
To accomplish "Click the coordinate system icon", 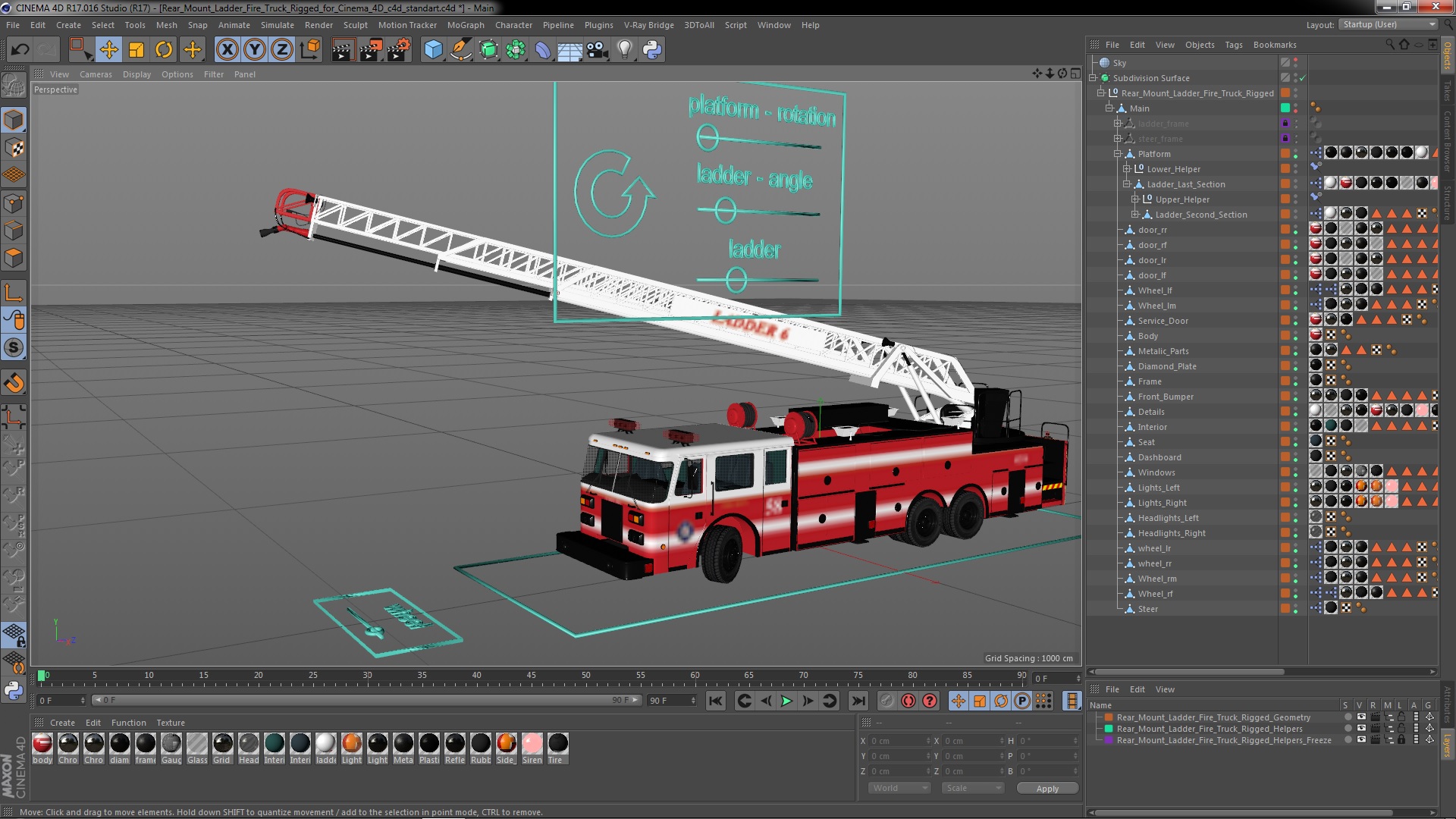I will pos(310,50).
